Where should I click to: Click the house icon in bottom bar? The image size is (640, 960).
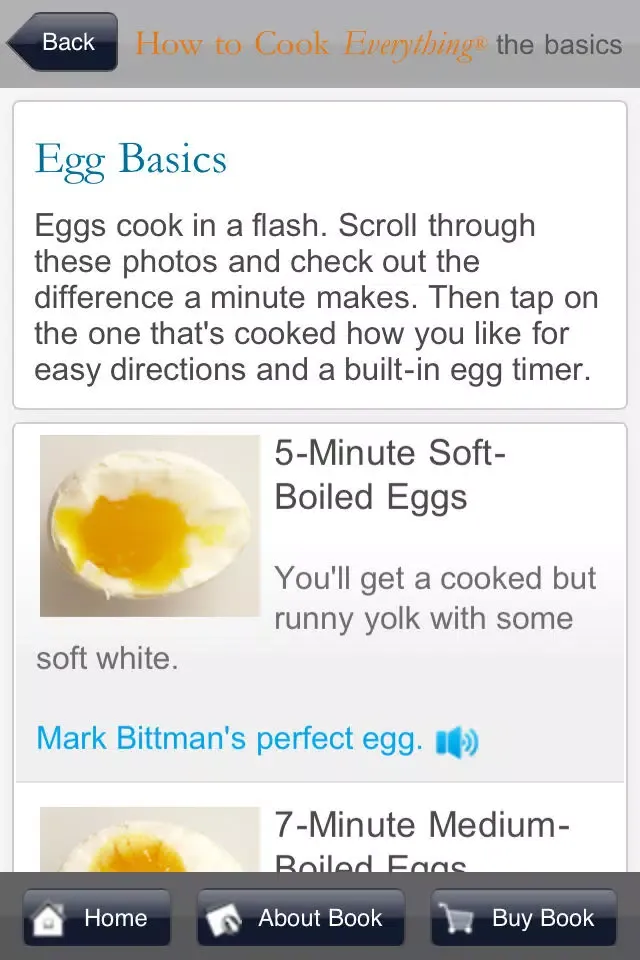point(48,918)
